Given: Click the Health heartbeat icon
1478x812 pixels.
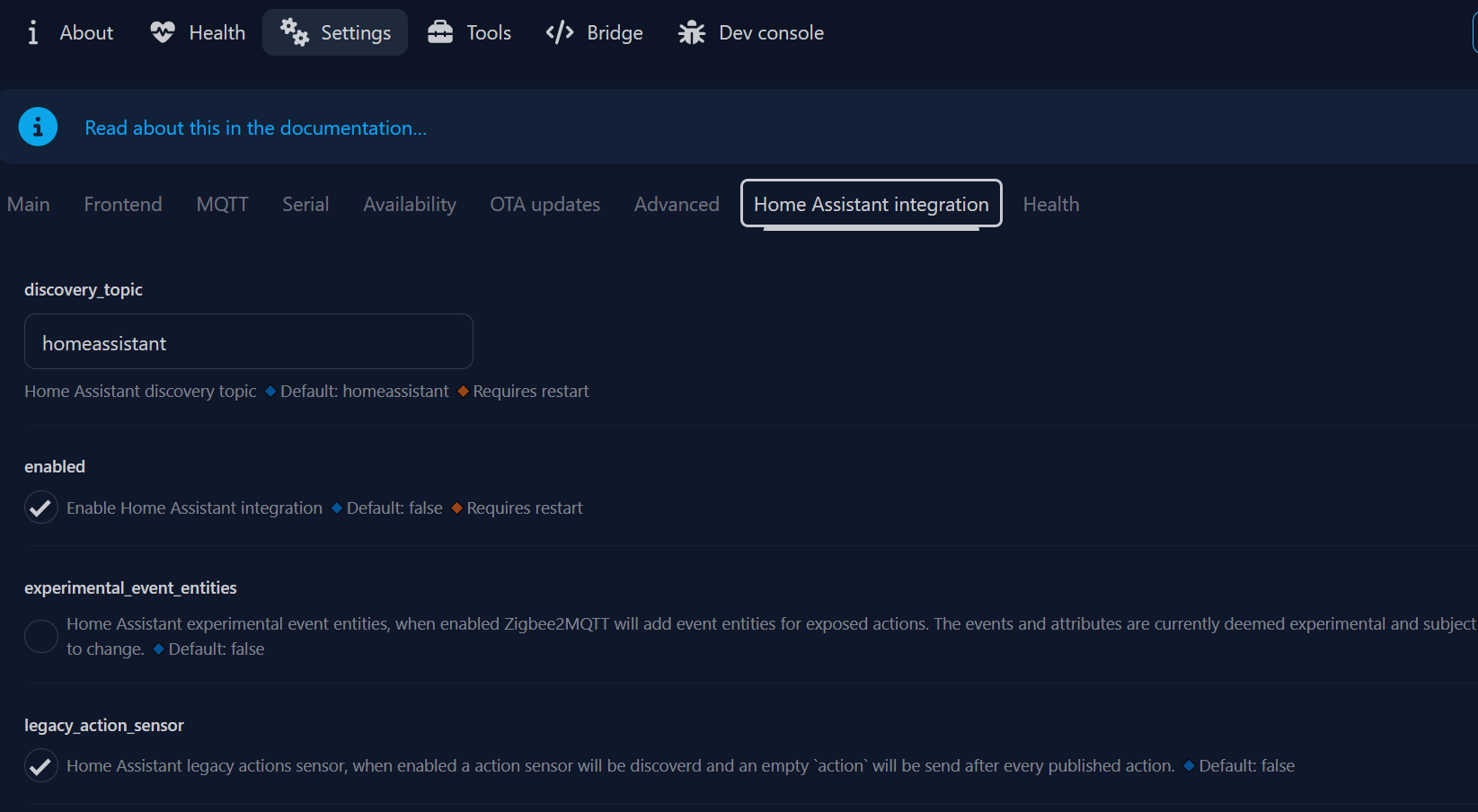Looking at the screenshot, I should pos(163,32).
